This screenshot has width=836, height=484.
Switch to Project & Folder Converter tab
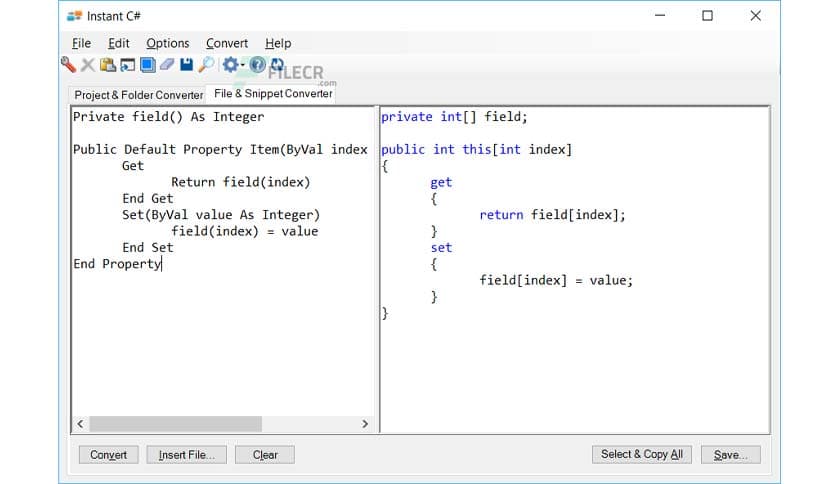point(139,95)
